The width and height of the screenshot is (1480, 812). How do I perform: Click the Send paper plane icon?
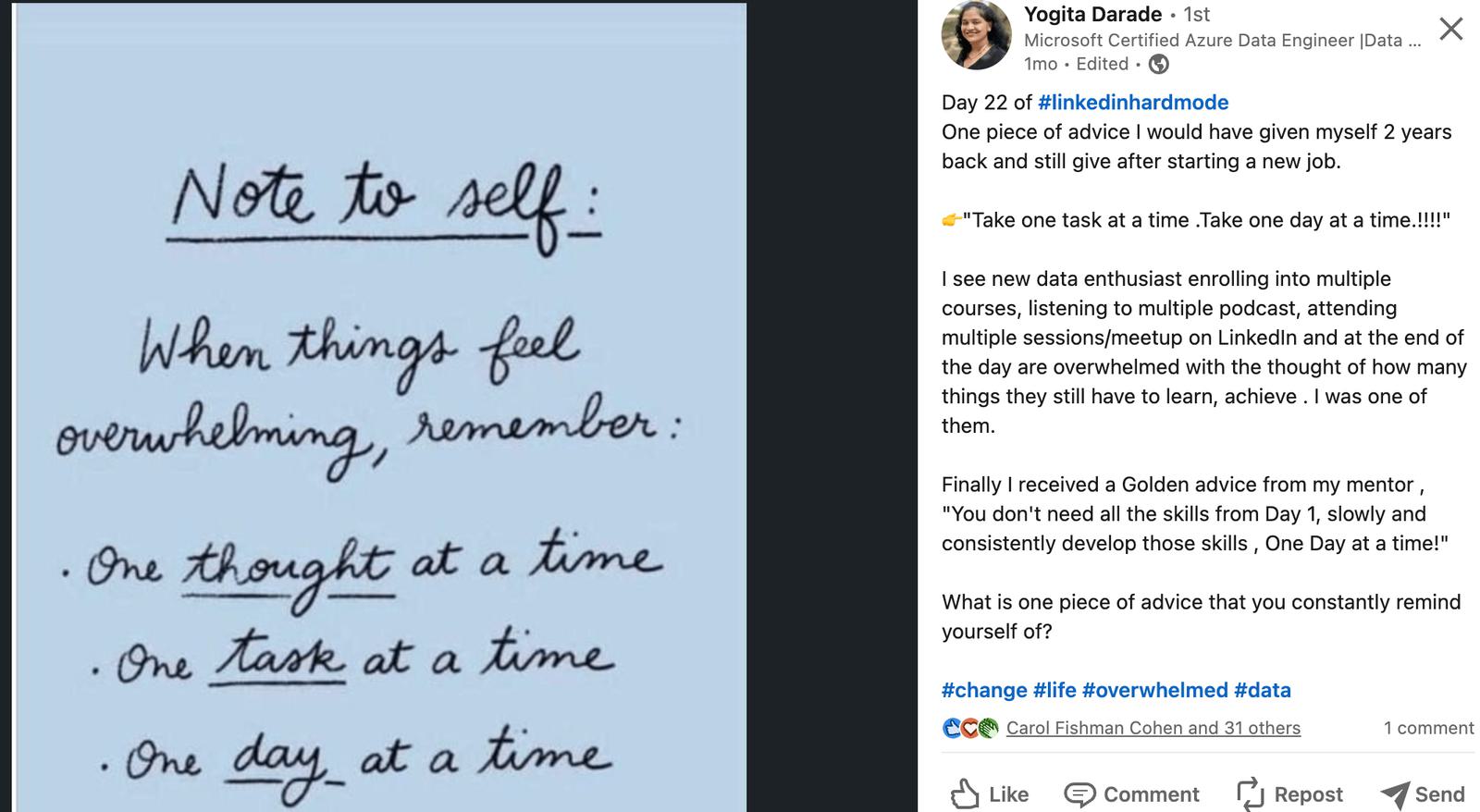click(x=1394, y=794)
